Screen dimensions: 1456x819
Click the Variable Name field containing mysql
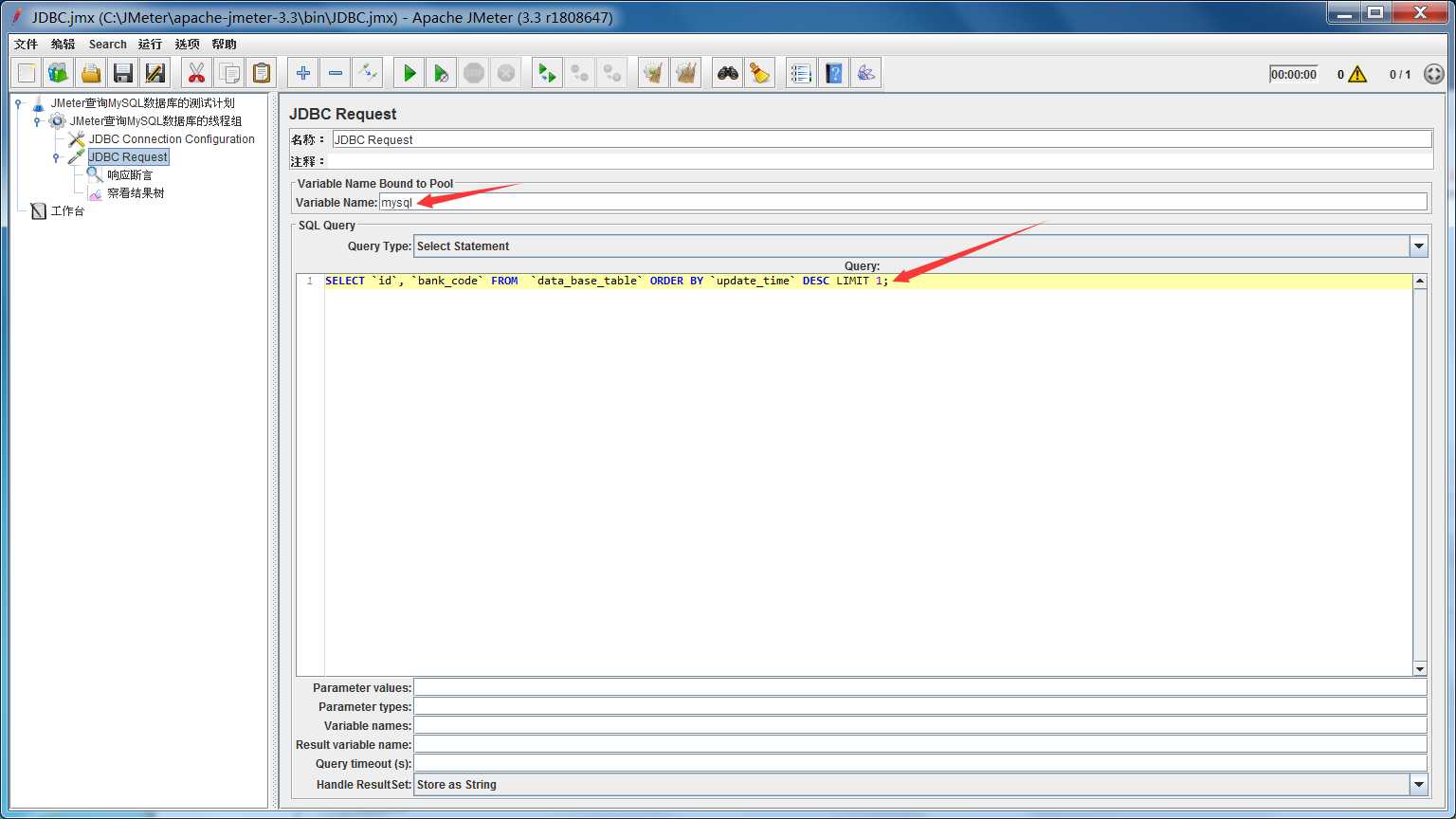pos(902,202)
